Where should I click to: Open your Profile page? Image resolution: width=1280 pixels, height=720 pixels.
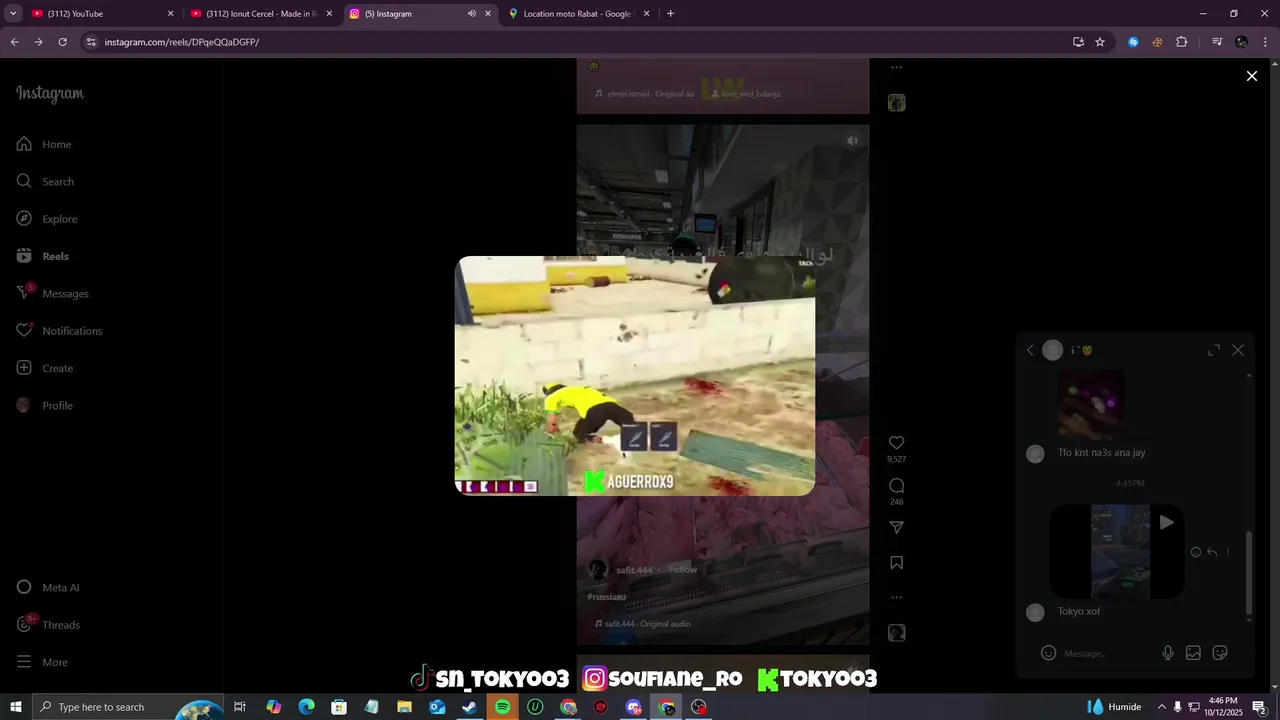[x=45, y=405]
